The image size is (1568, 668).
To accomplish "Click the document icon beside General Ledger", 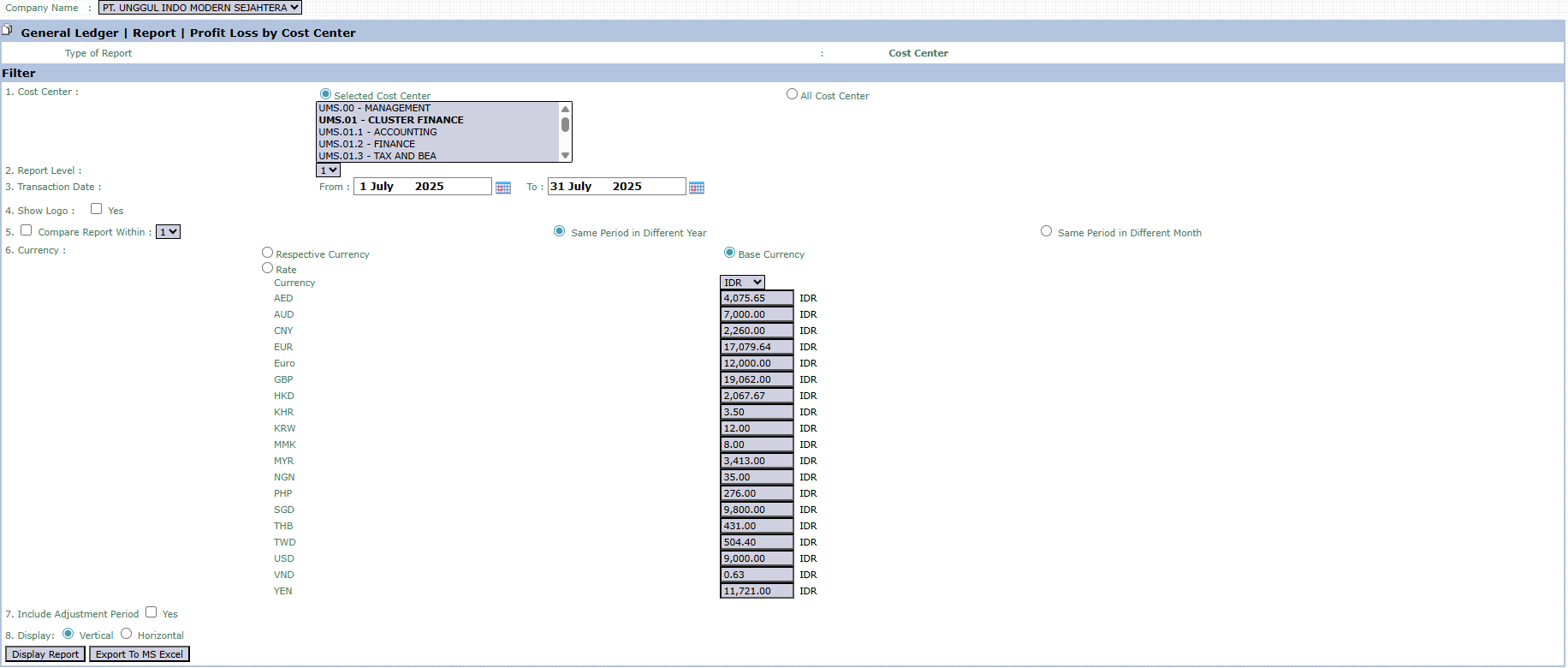I will 8,31.
